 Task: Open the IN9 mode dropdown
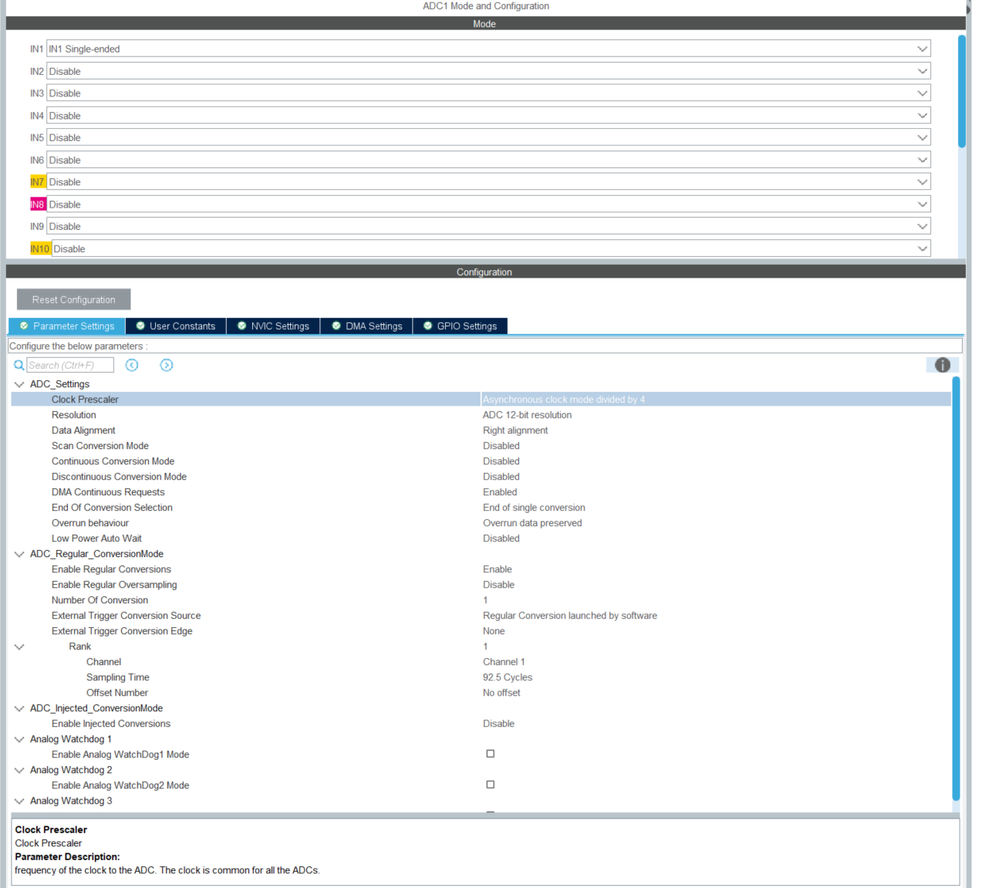click(x=488, y=226)
